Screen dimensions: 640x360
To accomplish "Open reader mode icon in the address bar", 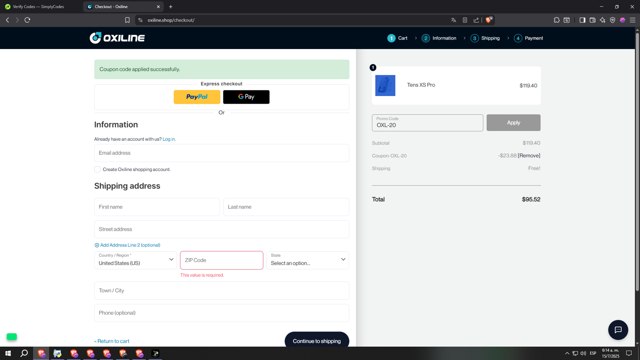I will point(465,20).
